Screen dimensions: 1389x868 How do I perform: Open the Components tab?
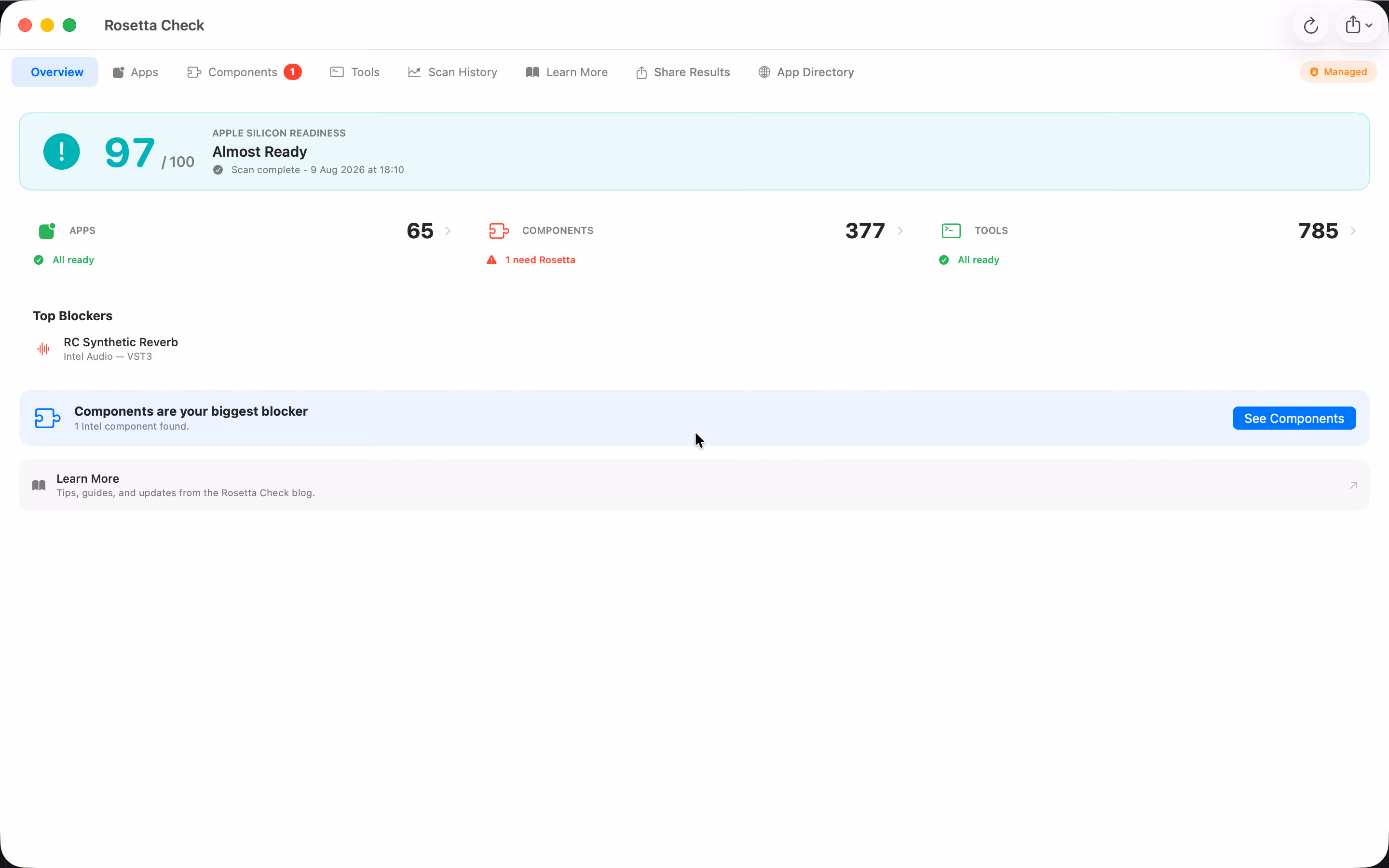pyautogui.click(x=244, y=72)
